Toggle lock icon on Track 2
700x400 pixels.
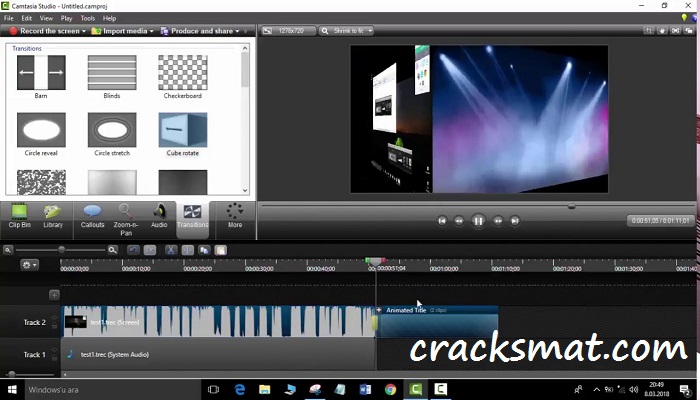[54, 327]
